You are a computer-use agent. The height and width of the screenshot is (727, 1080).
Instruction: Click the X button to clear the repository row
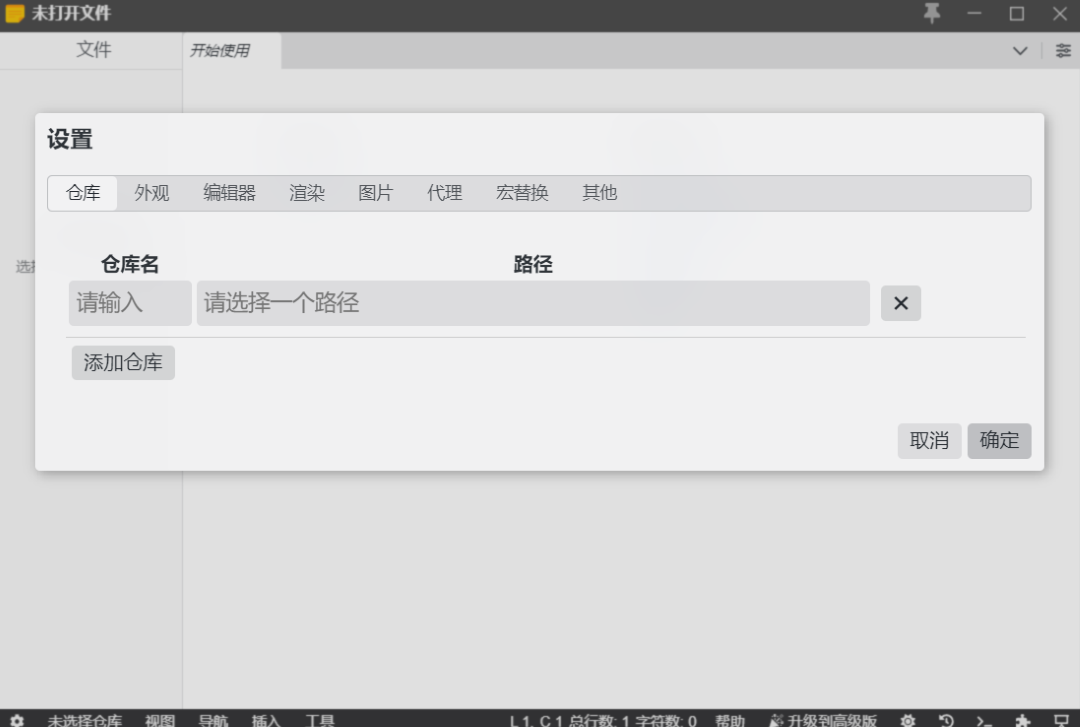click(x=900, y=303)
